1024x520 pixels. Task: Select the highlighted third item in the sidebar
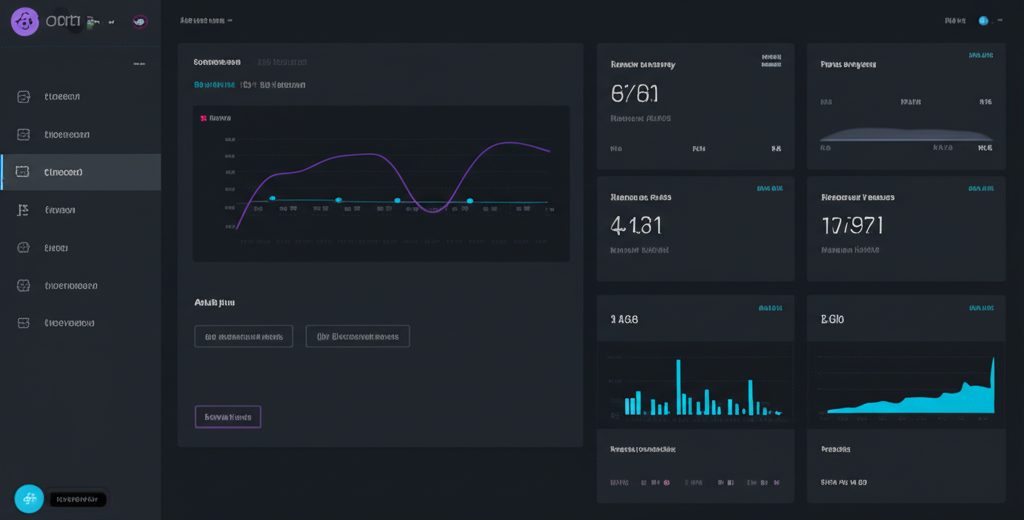[x=80, y=172]
